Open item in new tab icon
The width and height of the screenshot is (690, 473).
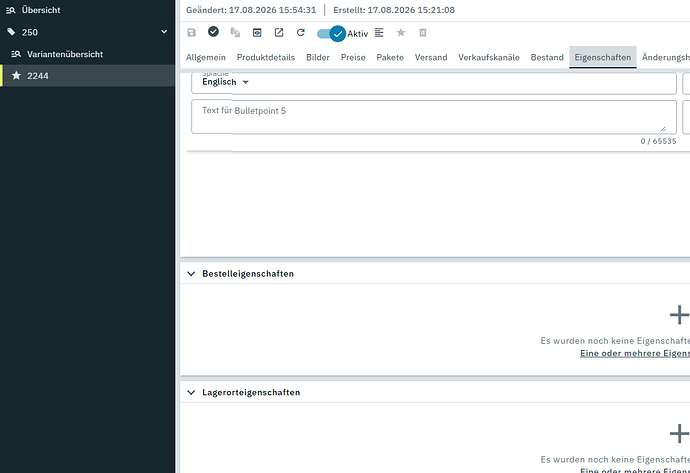279,33
